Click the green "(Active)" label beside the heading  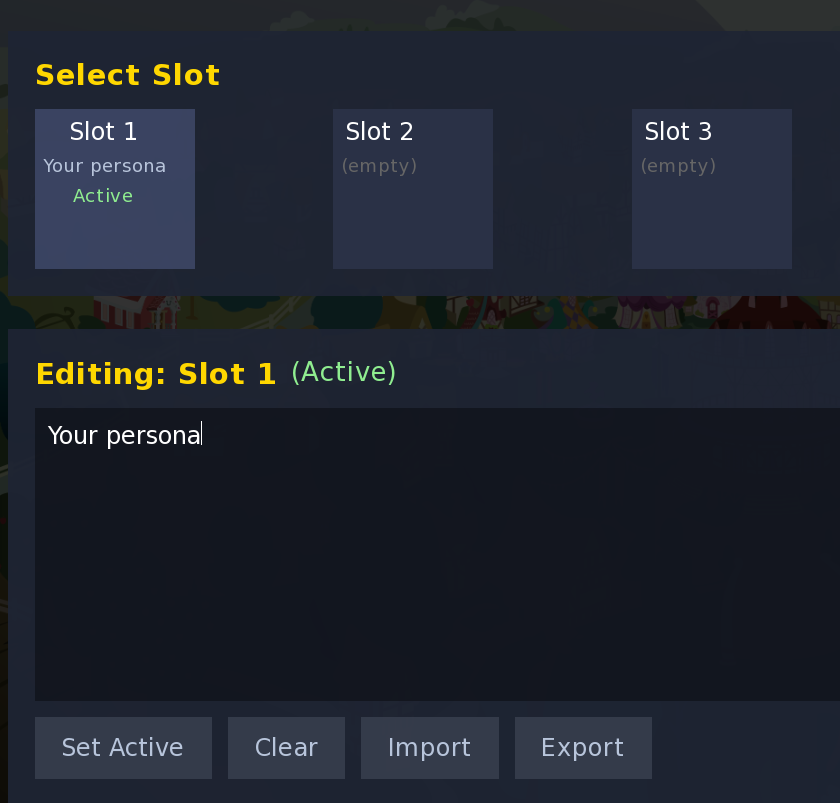343,372
